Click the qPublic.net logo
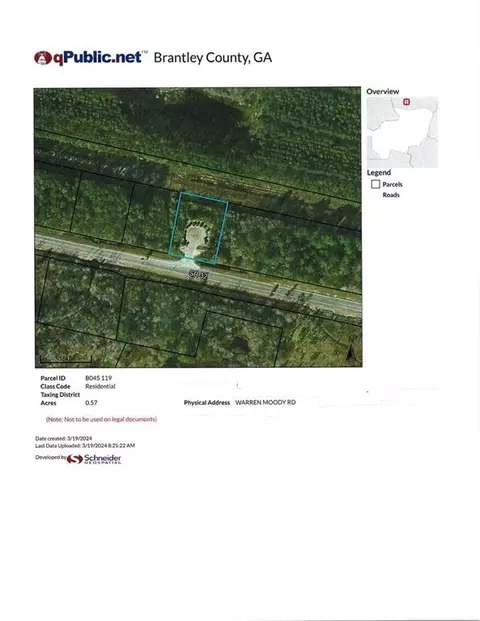480x621 pixels. coord(91,58)
